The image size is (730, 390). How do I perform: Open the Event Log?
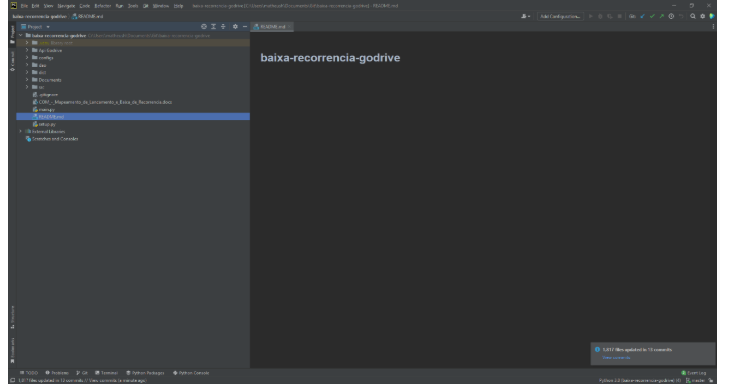click(694, 373)
